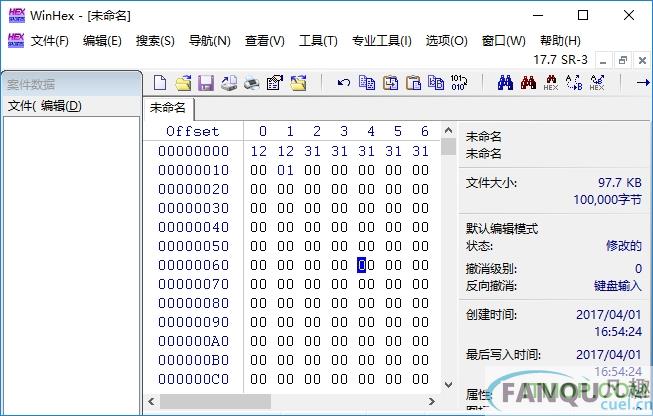Open the 窗口(W) menu
The width and height of the screenshot is (653, 416).
(x=503, y=41)
